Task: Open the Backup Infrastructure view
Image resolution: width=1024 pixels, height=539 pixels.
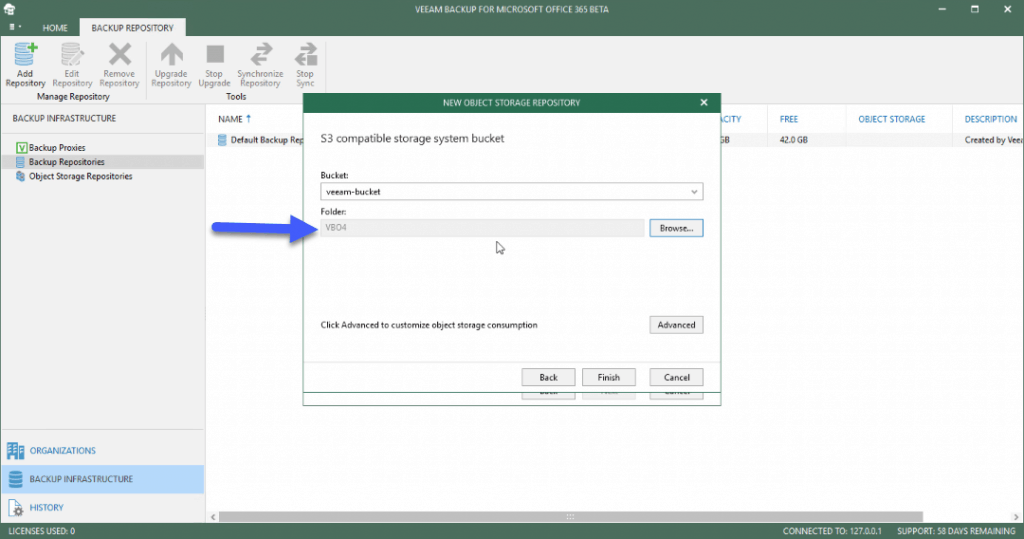Action: click(x=103, y=479)
